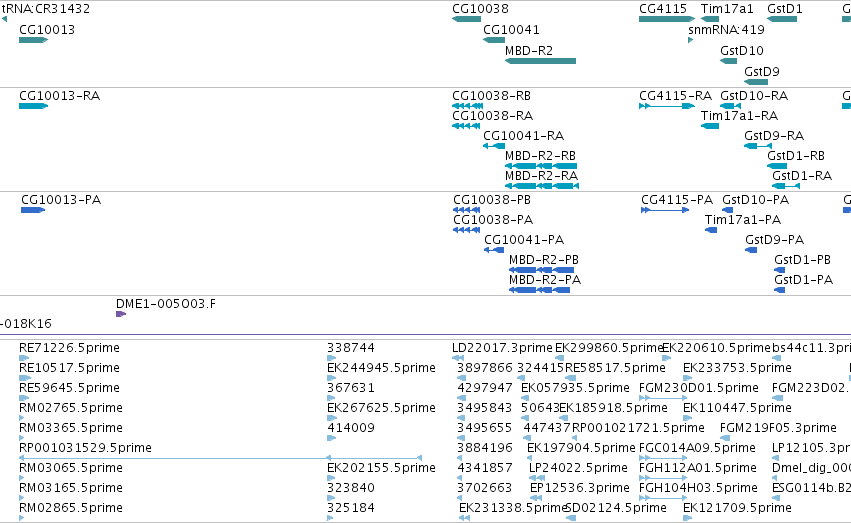Select the CG10038-PA protein label

coord(493,220)
